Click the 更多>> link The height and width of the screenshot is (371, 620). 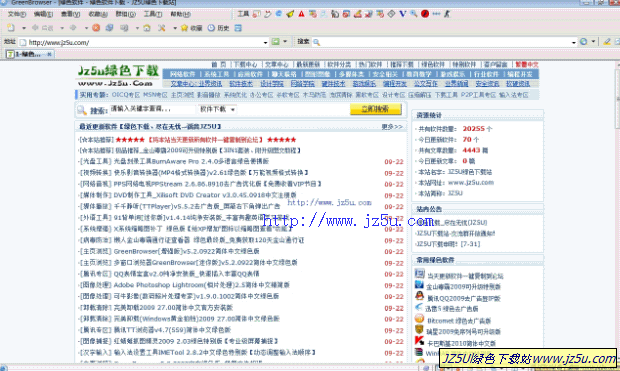pos(392,127)
